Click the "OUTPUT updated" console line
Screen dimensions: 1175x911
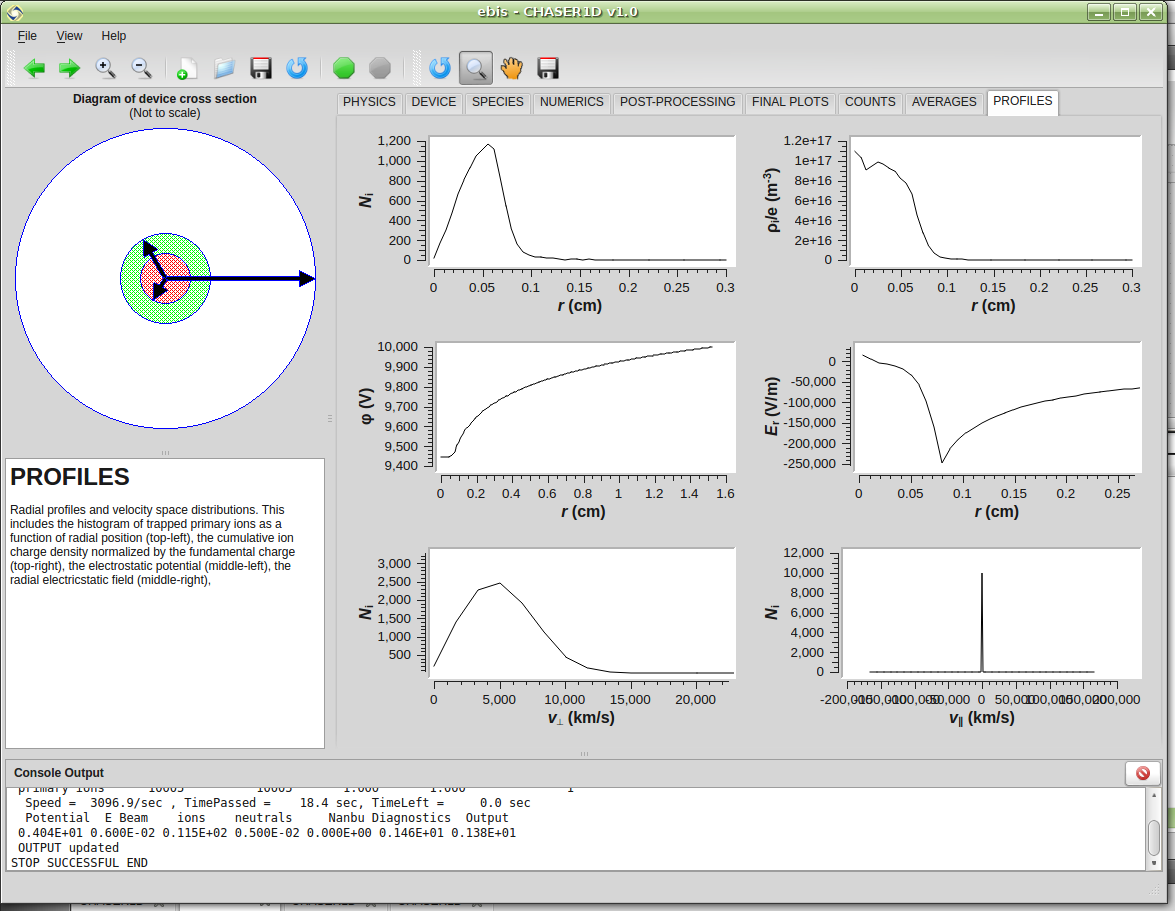tap(68, 848)
